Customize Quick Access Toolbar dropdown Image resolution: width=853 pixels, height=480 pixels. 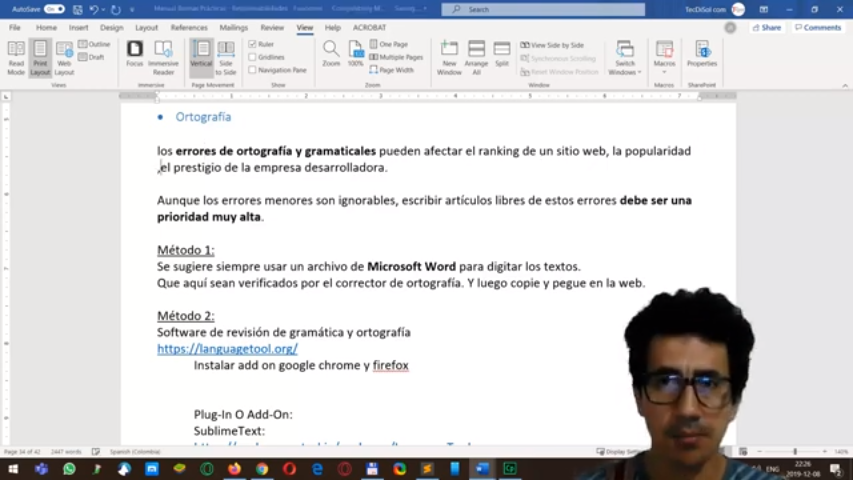click(132, 9)
